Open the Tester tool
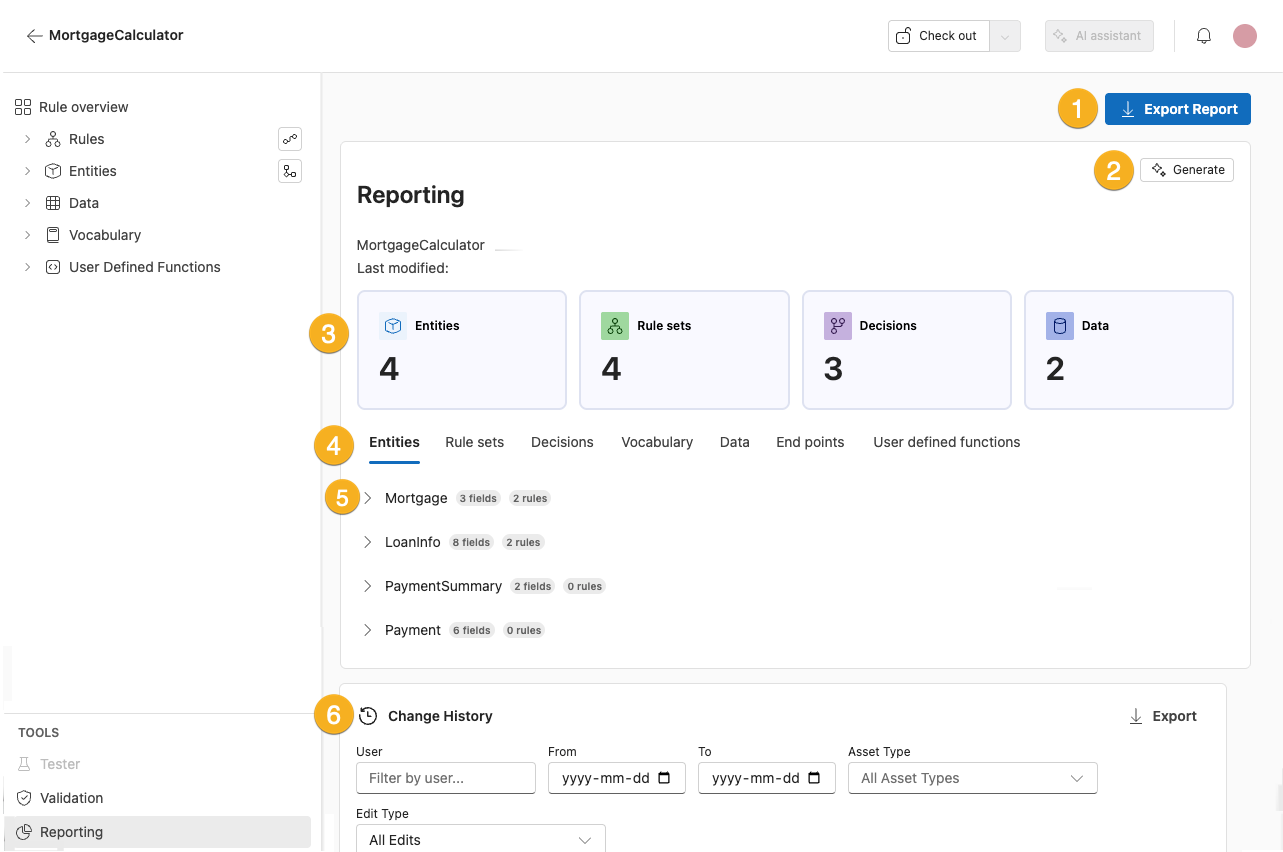The width and height of the screenshot is (1283, 852). point(60,764)
